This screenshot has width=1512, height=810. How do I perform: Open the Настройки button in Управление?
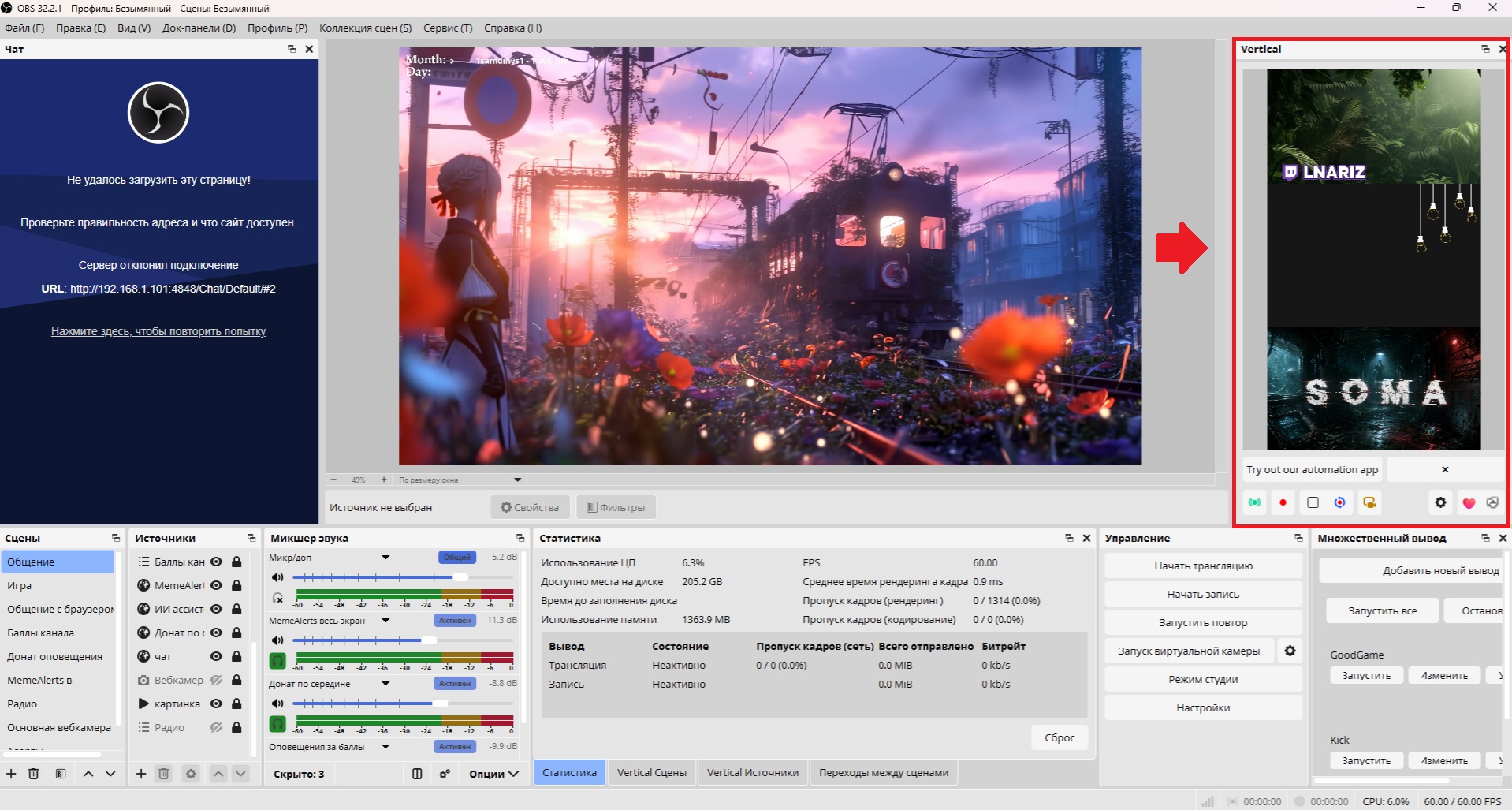pos(1203,707)
